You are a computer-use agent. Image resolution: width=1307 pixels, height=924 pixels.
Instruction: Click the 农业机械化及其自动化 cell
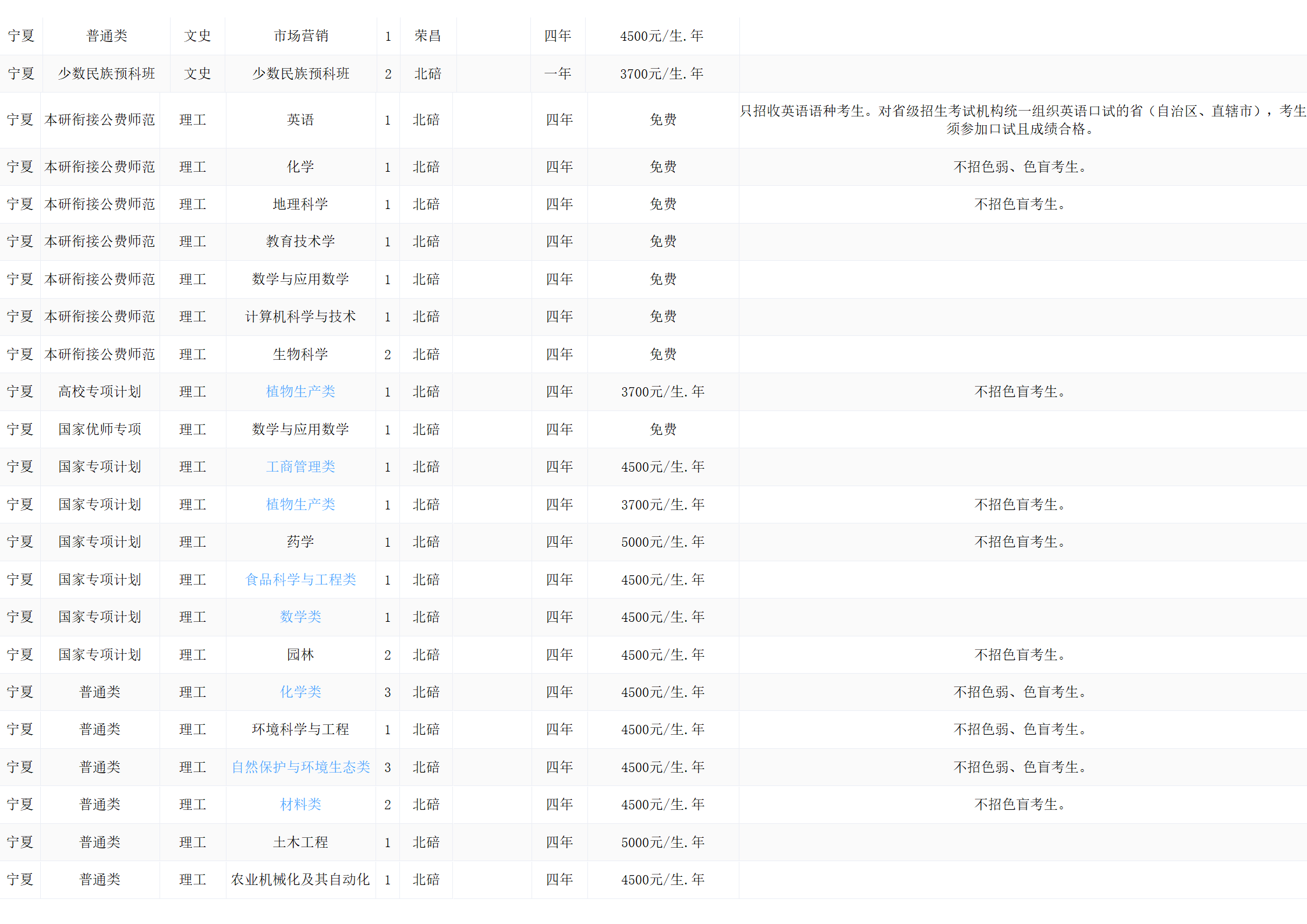(300, 880)
